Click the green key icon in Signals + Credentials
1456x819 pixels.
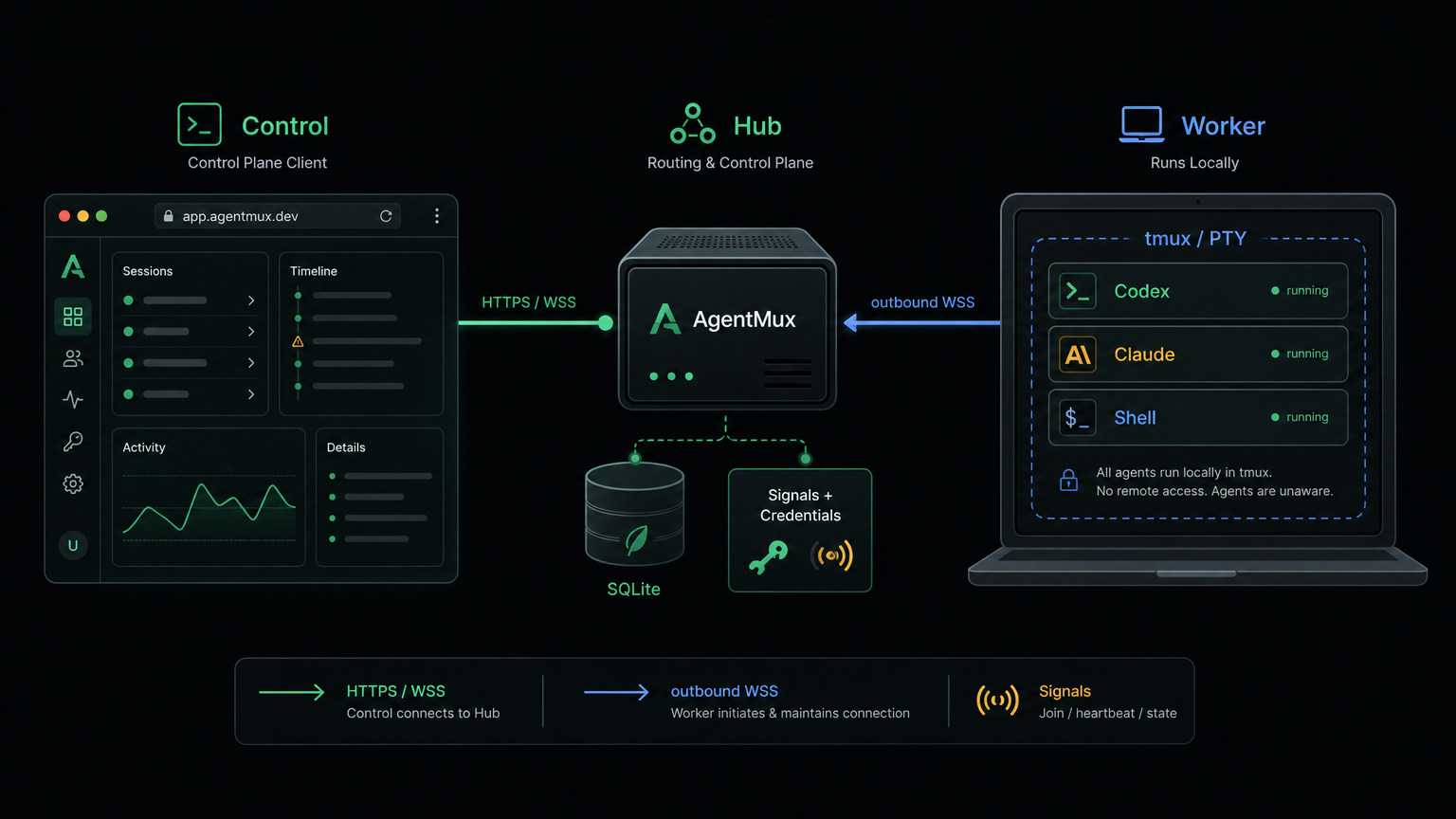(x=769, y=556)
